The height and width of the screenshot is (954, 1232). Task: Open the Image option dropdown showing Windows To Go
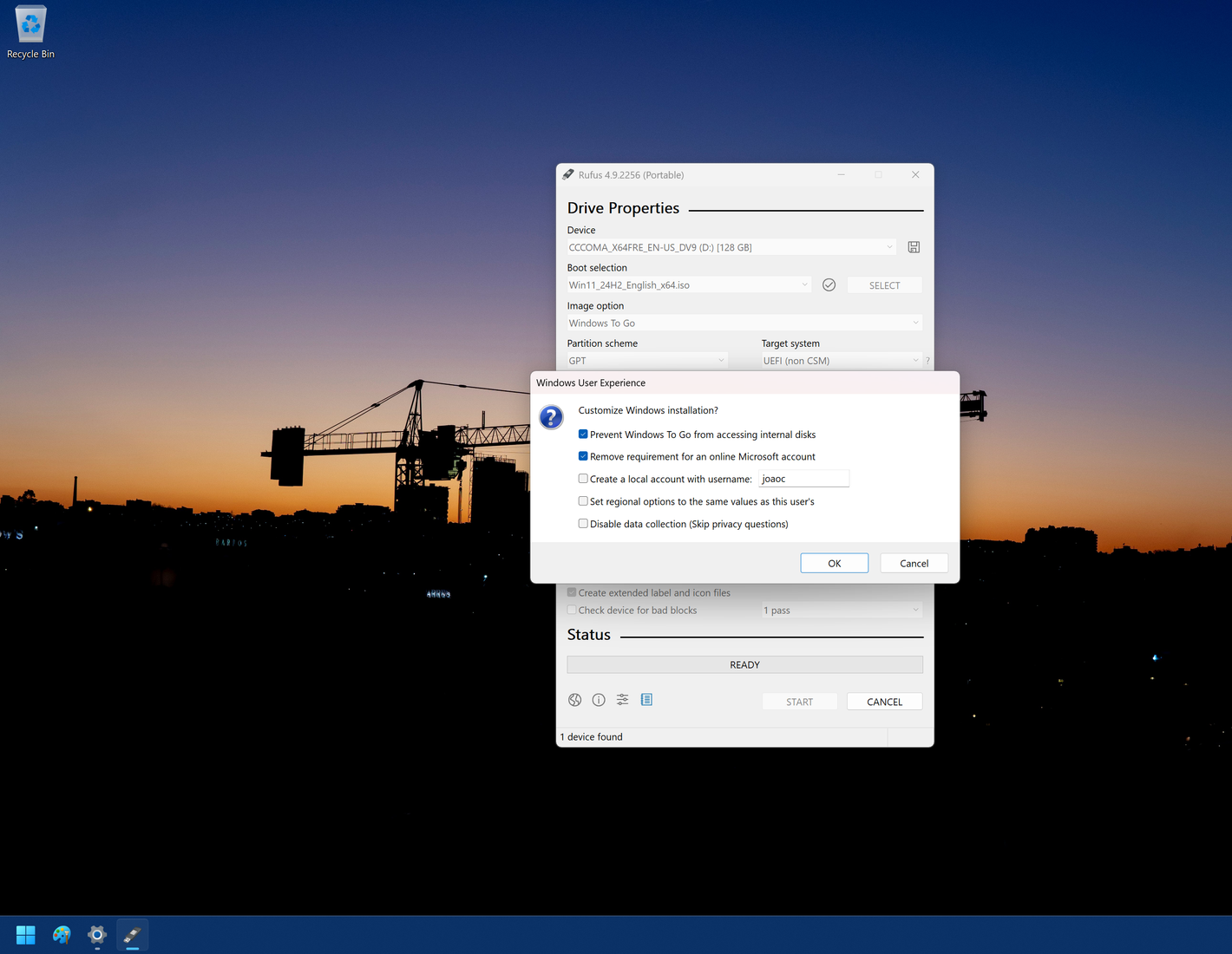click(915, 322)
